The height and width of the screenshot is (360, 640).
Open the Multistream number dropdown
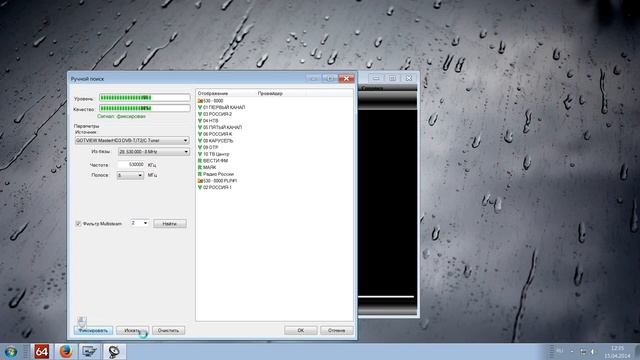click(139, 223)
